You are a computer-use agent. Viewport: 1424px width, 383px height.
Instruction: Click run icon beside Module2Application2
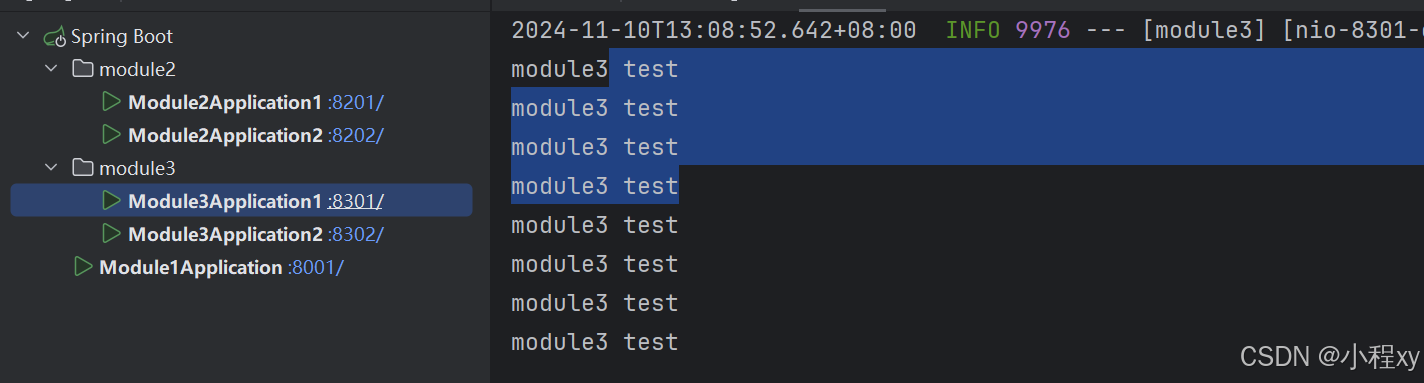(x=111, y=135)
